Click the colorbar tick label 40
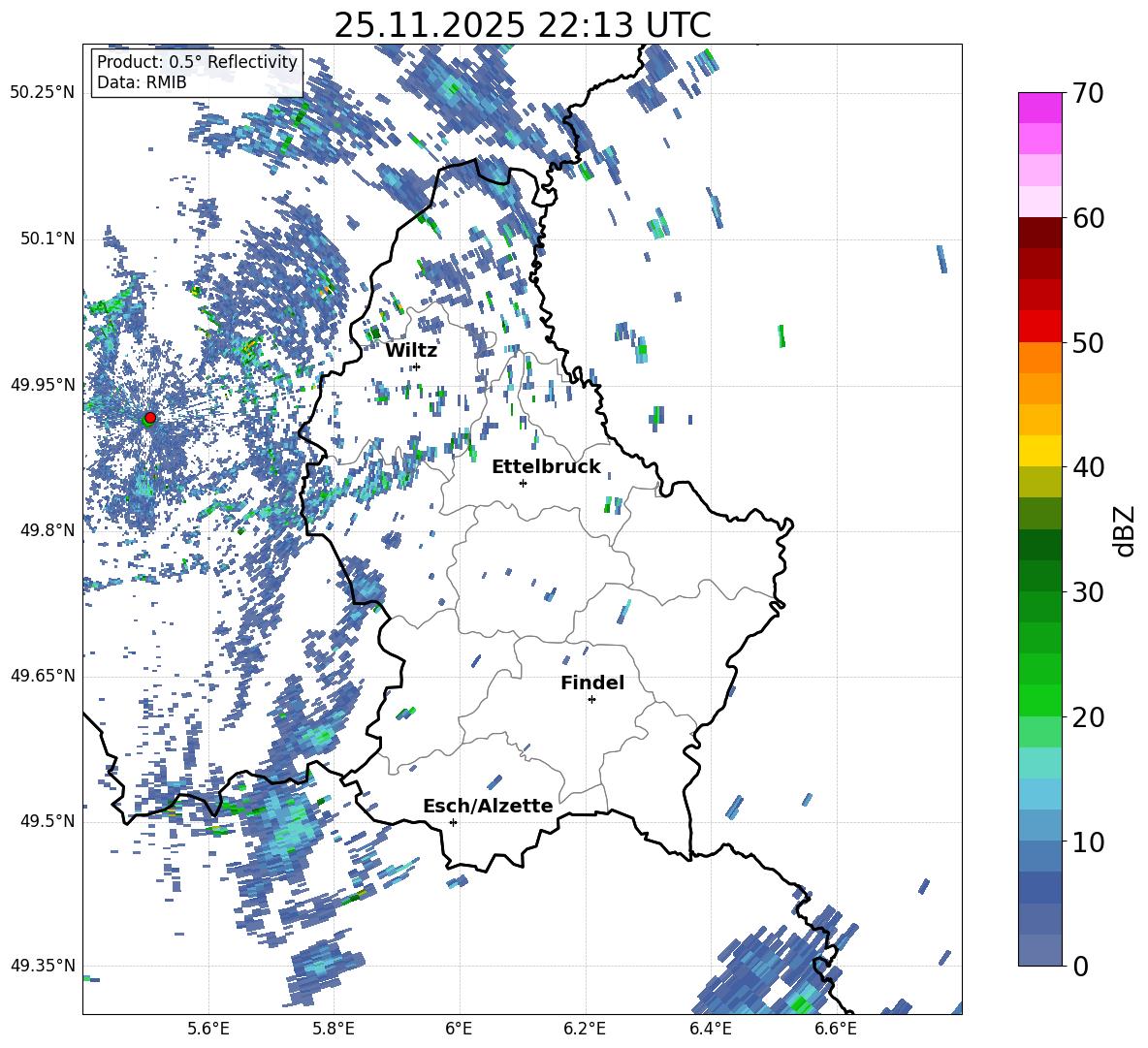The image size is (1148, 1048). pyautogui.click(x=1088, y=467)
